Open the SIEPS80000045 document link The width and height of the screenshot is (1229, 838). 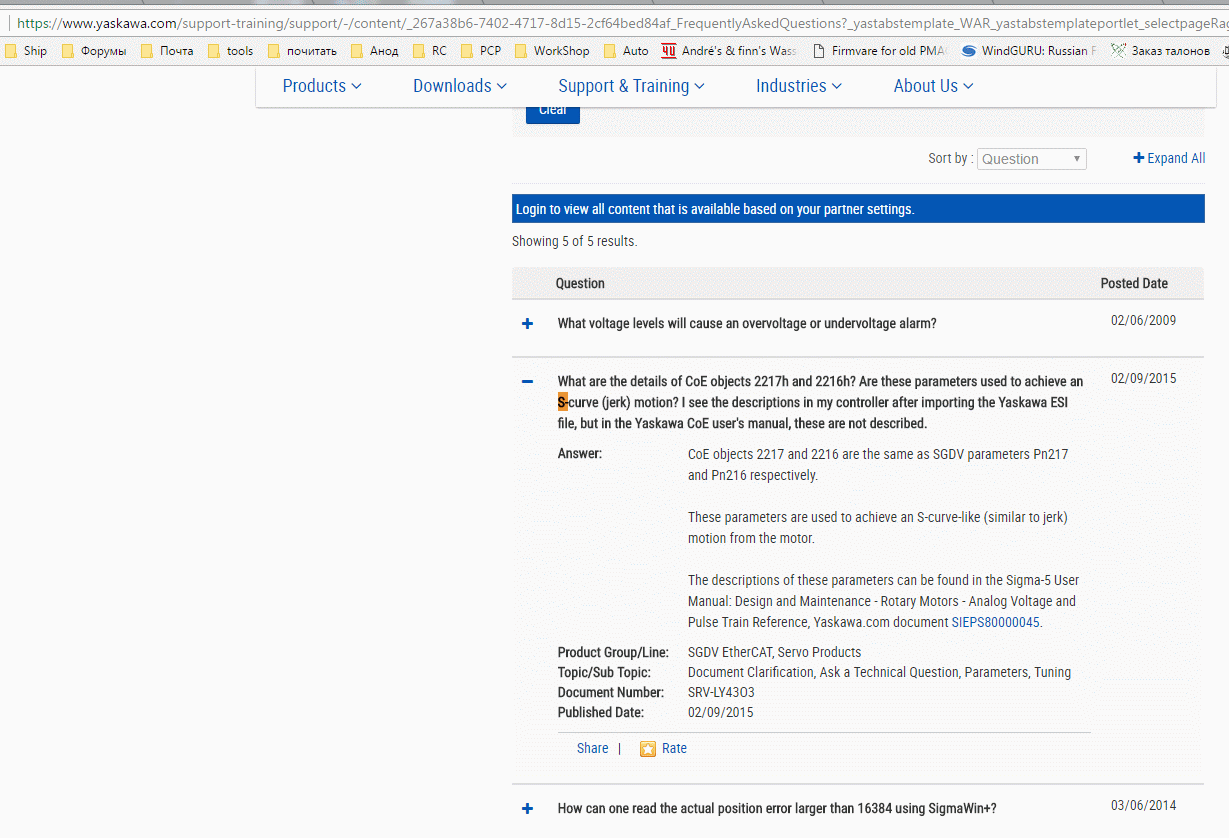(x=995, y=622)
